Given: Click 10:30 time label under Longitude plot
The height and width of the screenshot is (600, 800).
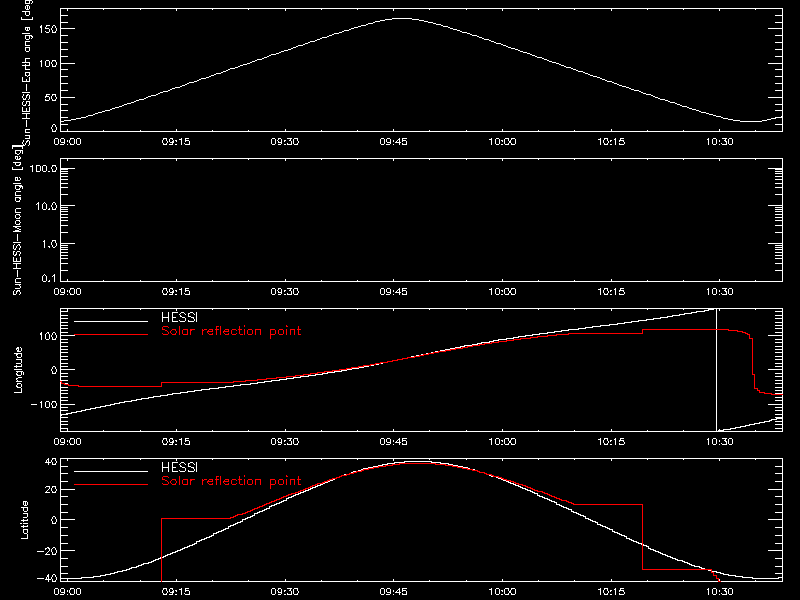Looking at the screenshot, I should [x=719, y=442].
